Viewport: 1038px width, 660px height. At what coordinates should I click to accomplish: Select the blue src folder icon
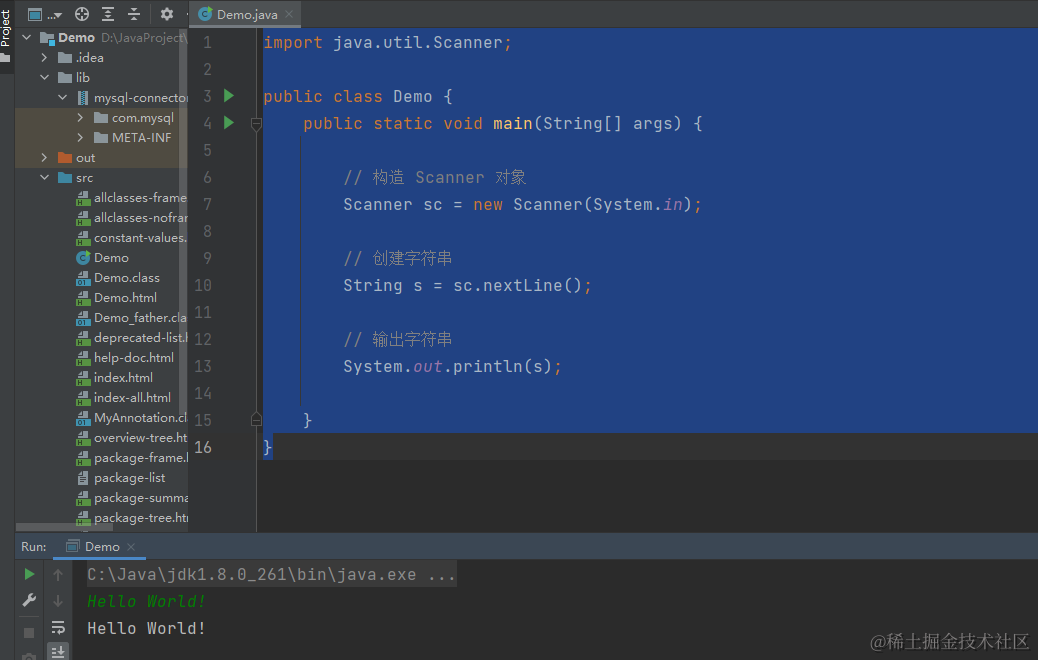click(x=65, y=177)
